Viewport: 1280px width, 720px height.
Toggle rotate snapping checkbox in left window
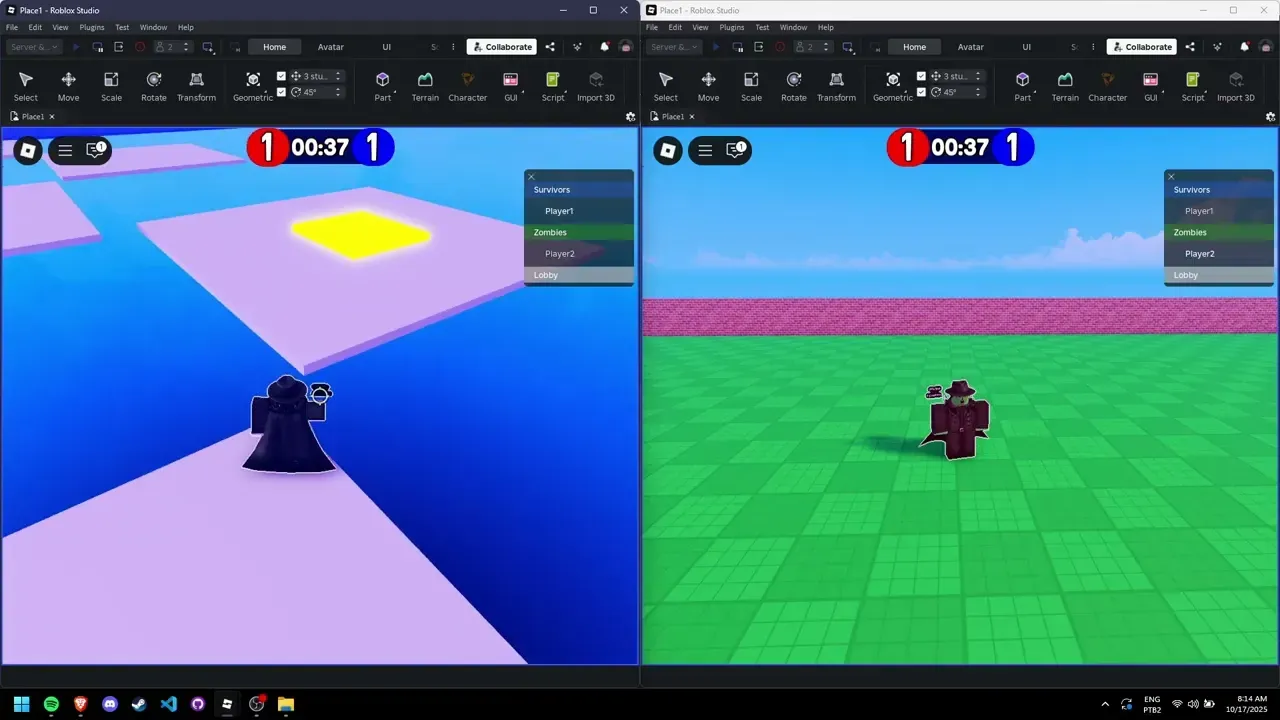coord(281,92)
